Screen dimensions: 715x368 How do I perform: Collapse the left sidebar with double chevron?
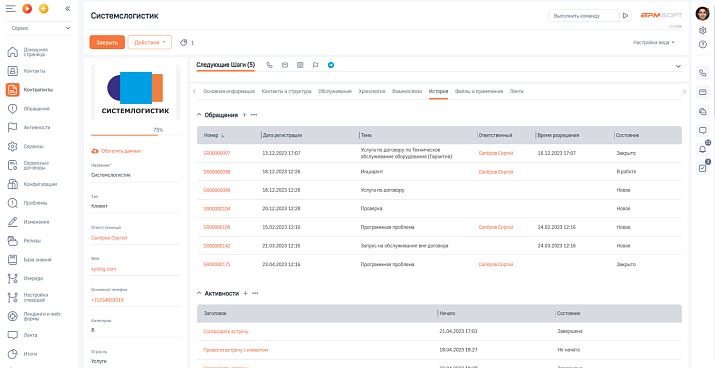(67, 8)
